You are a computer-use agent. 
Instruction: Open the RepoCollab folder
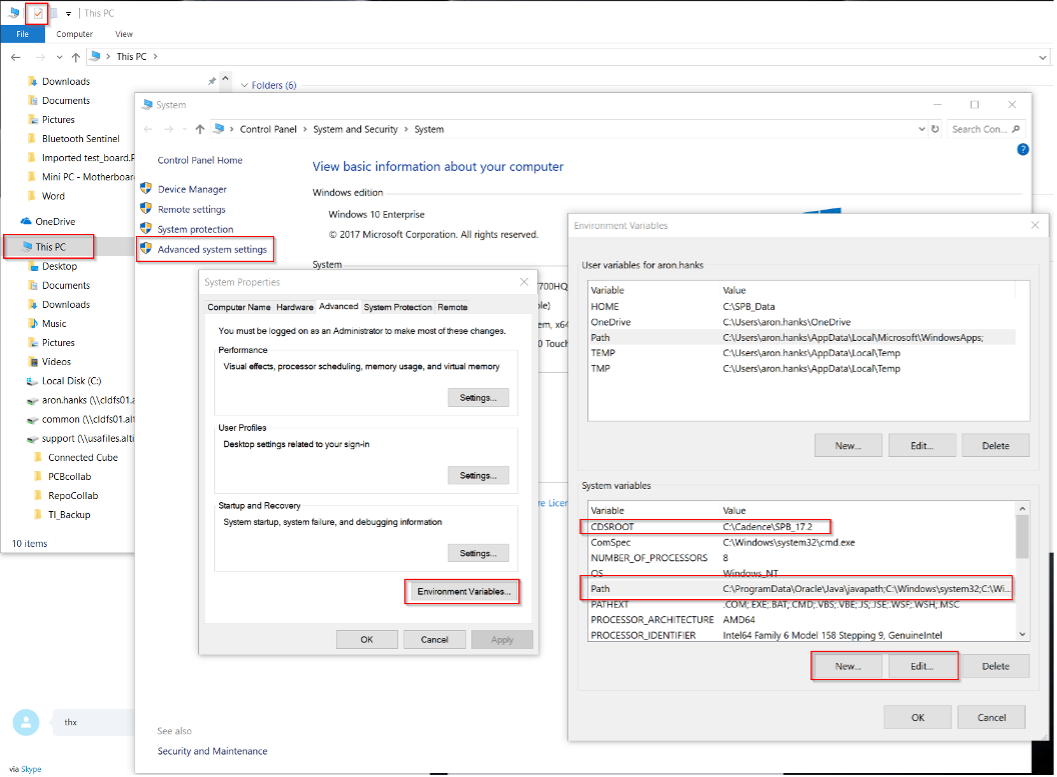tap(73, 495)
